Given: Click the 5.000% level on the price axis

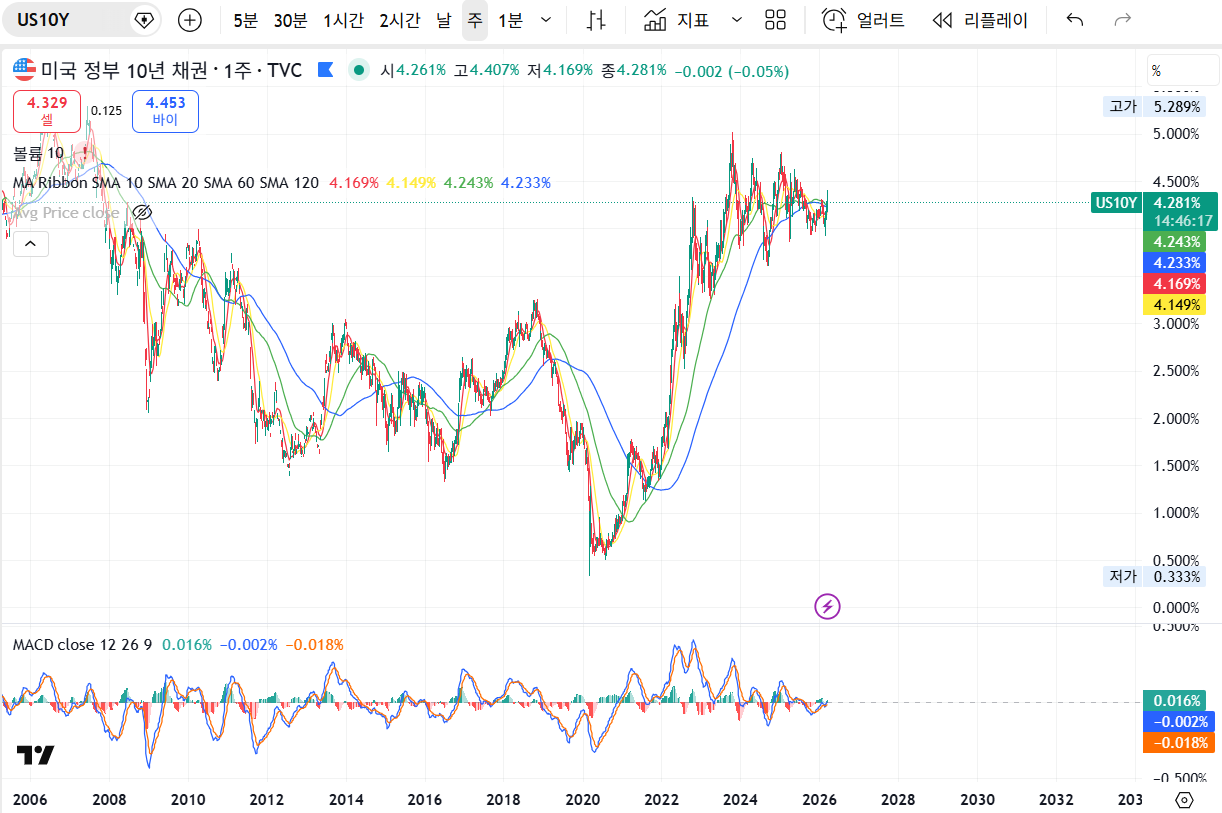Looking at the screenshot, I should coord(1176,134).
